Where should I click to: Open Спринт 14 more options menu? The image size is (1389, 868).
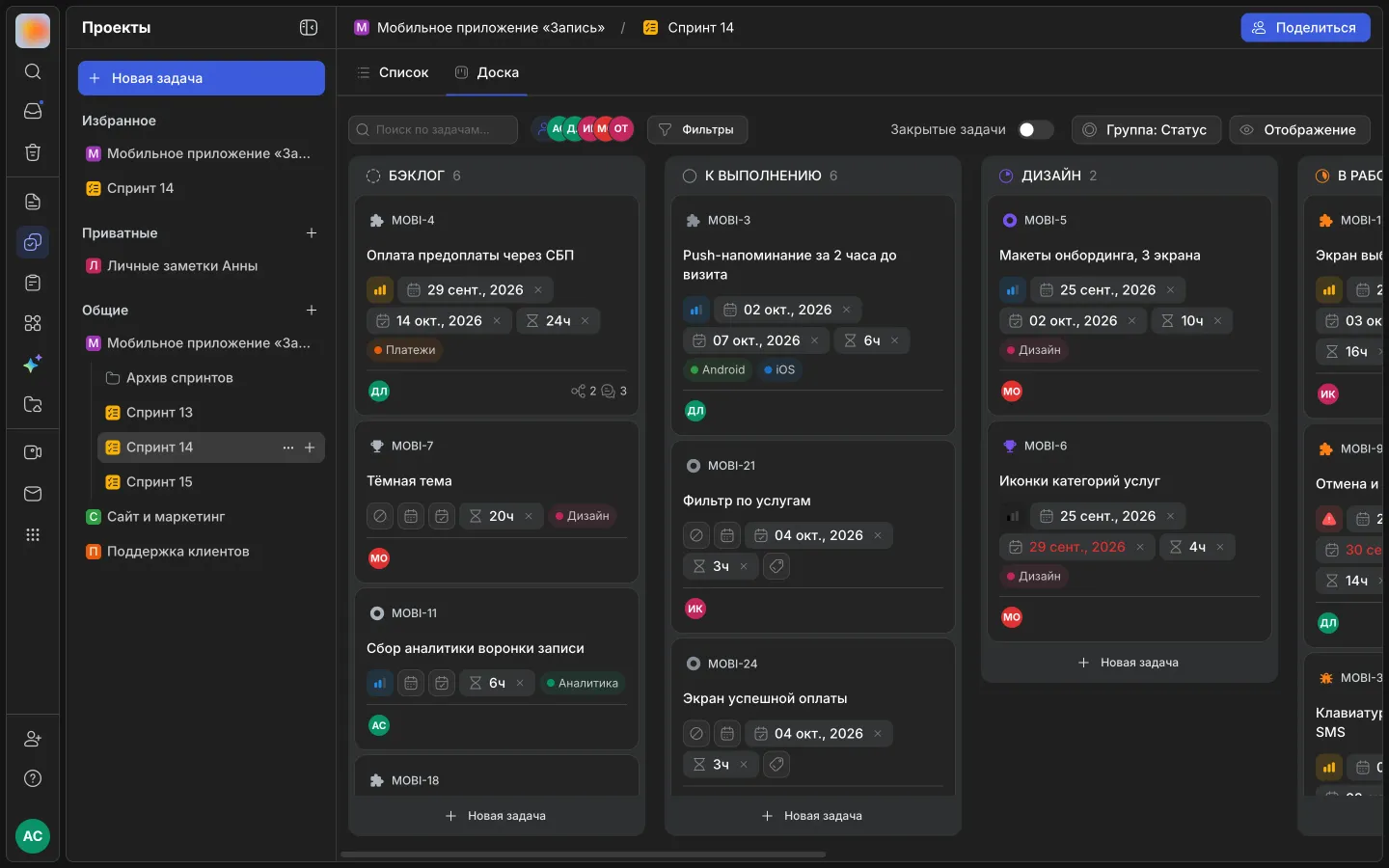click(x=287, y=448)
